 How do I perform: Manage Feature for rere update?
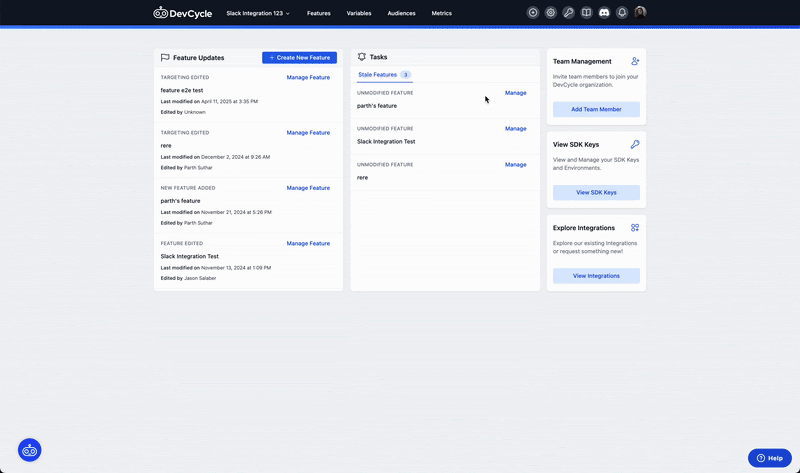click(x=308, y=133)
